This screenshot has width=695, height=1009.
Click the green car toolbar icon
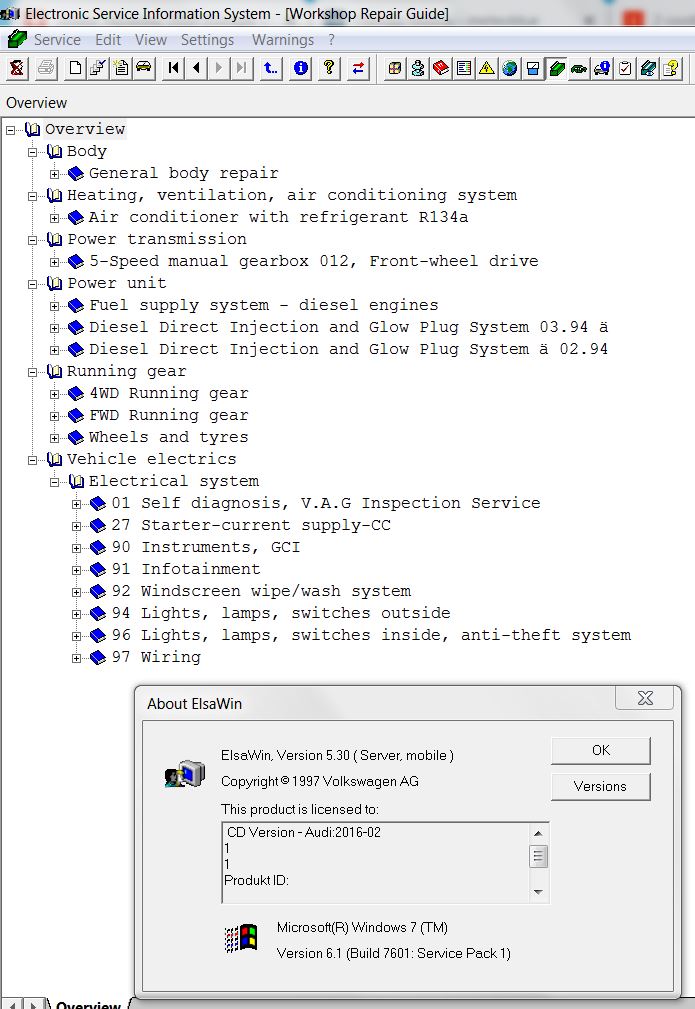pos(579,68)
